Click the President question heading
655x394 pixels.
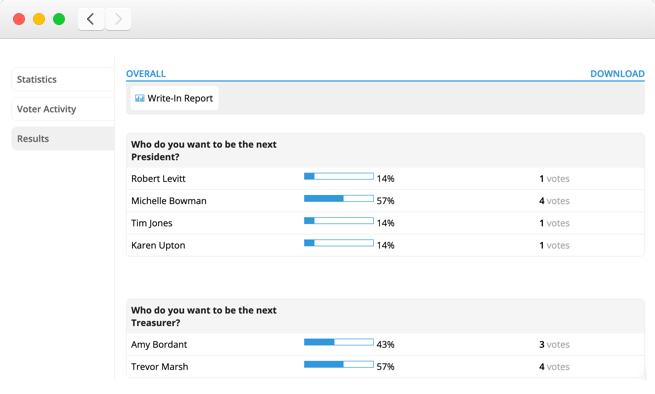[x=204, y=150]
